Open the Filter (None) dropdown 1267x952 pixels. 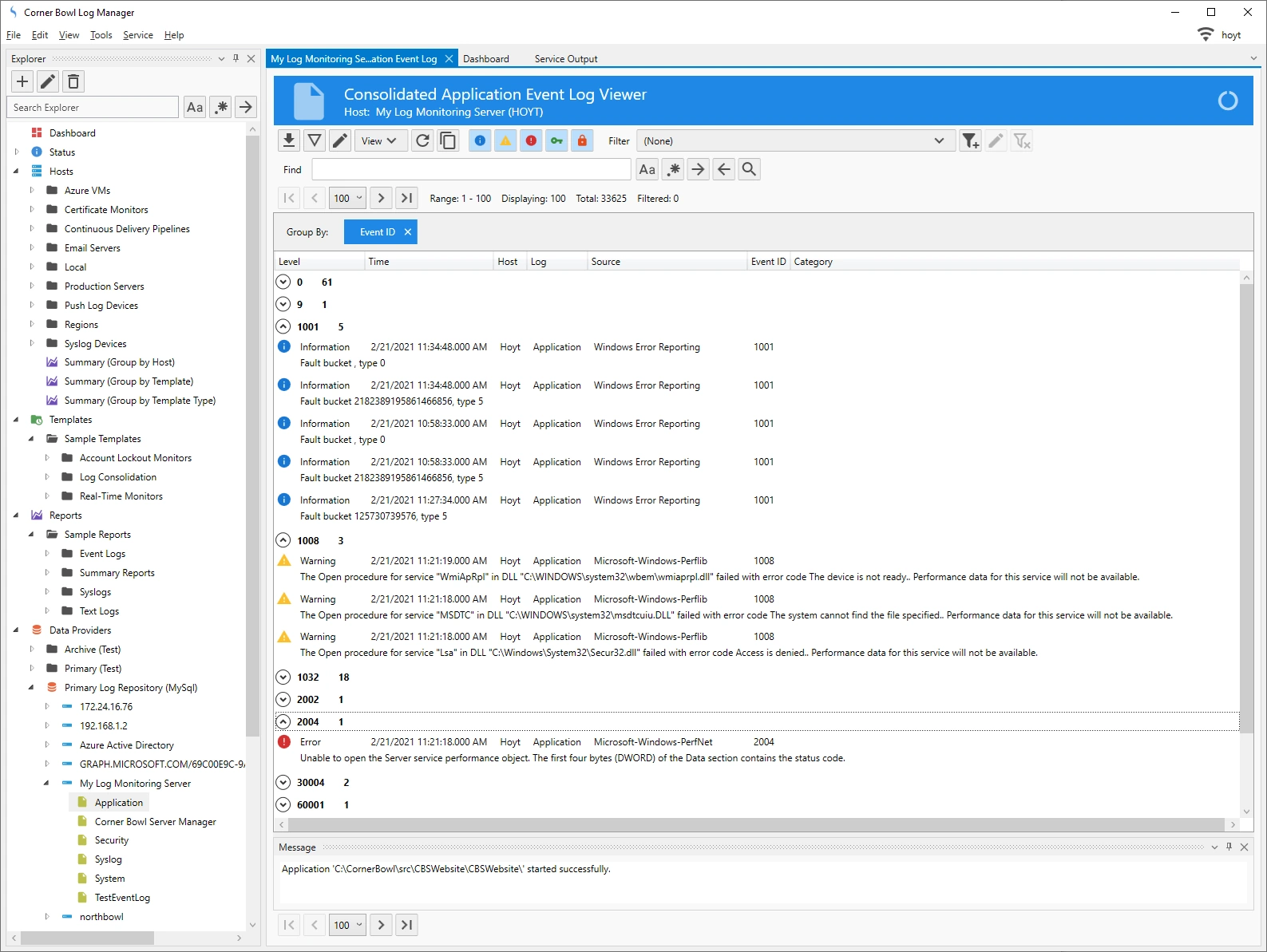tap(794, 140)
